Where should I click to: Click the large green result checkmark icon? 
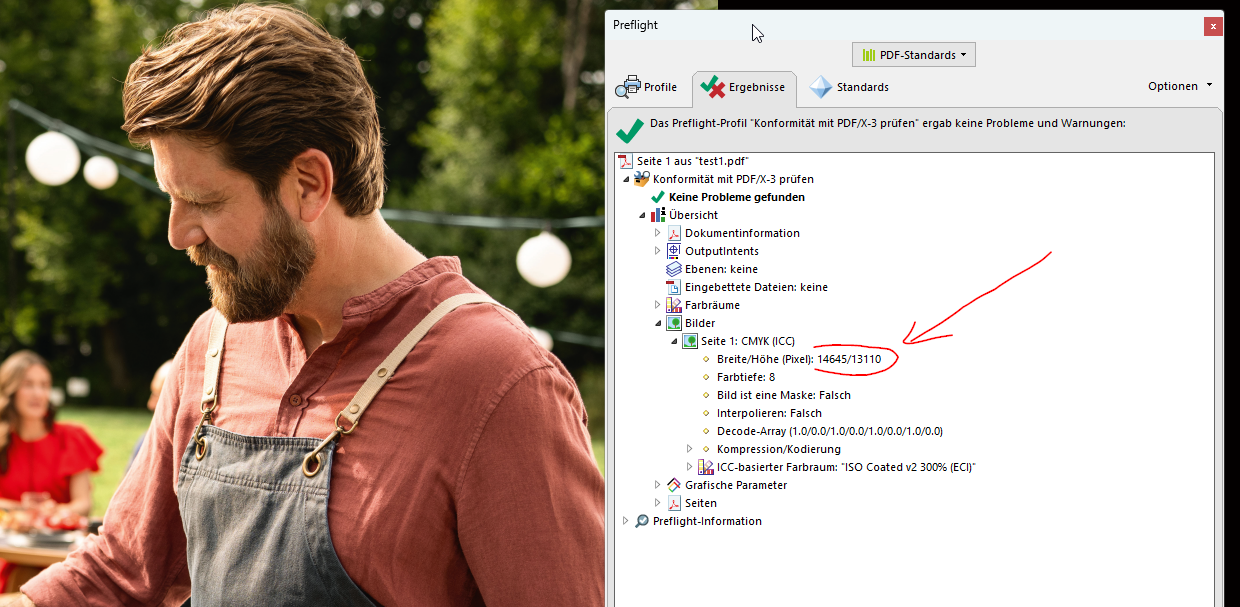tap(630, 130)
